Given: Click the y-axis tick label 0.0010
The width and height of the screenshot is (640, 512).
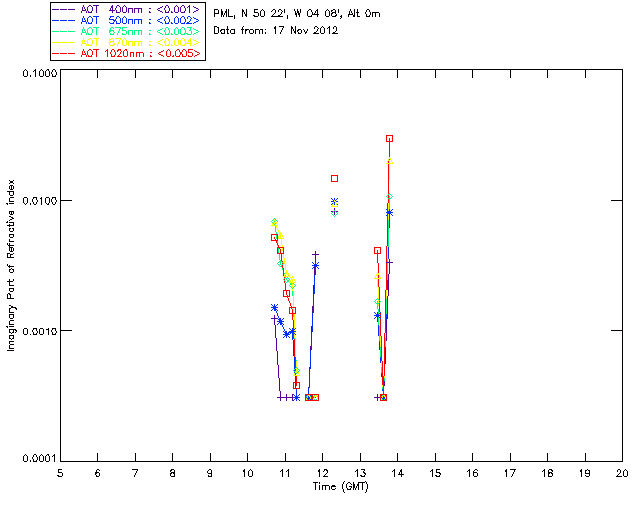Looking at the screenshot, I should [40, 330].
